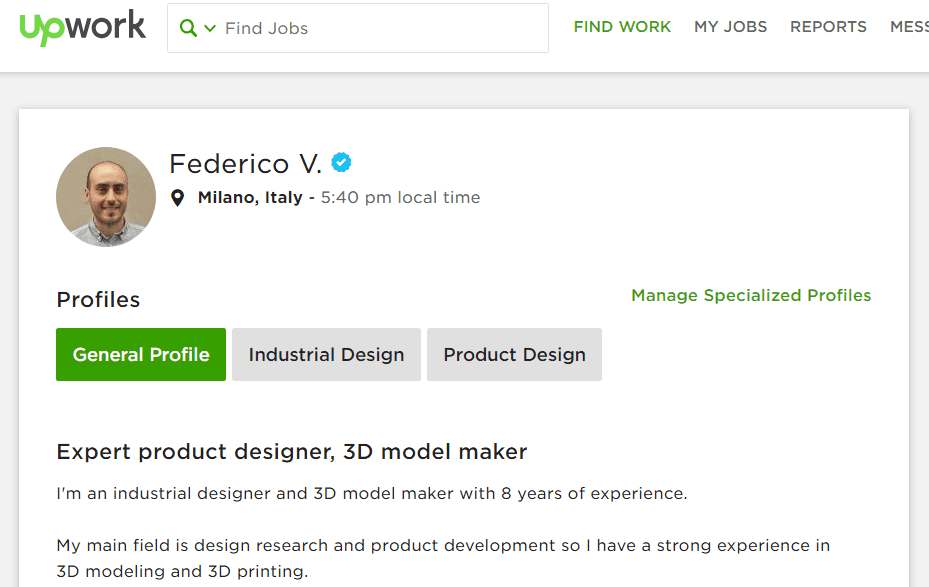Click the location pin icon
Viewport: 929px width, 587px height.
[178, 198]
